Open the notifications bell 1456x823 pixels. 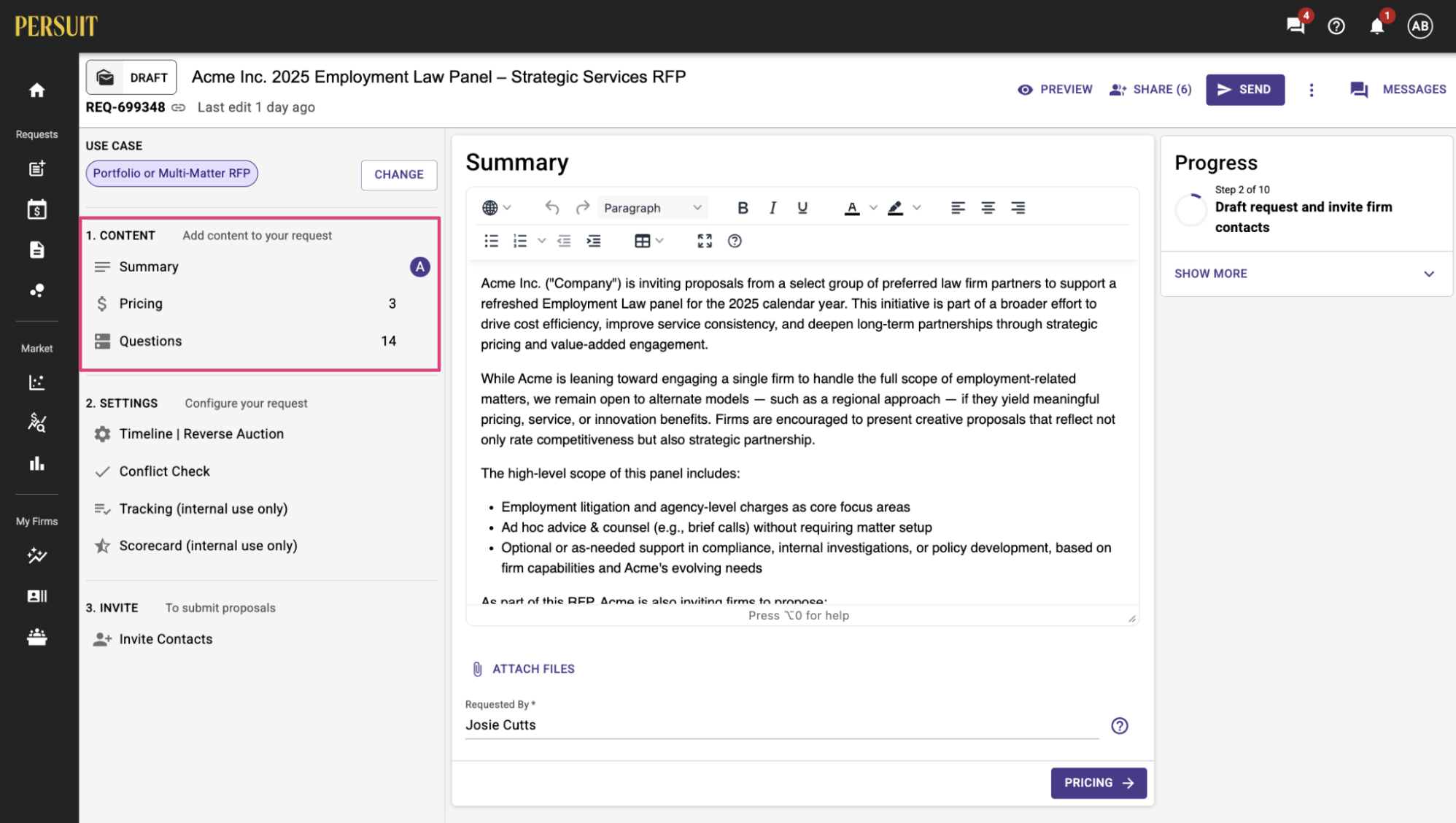pos(1376,26)
